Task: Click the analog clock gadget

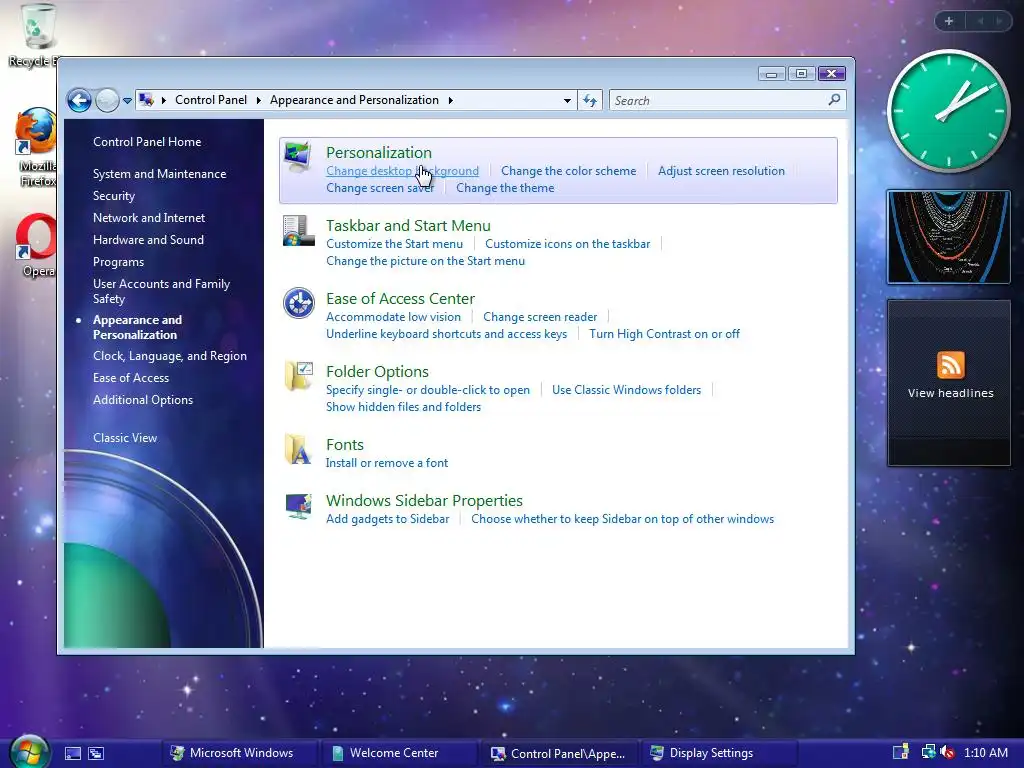Action: click(x=948, y=111)
